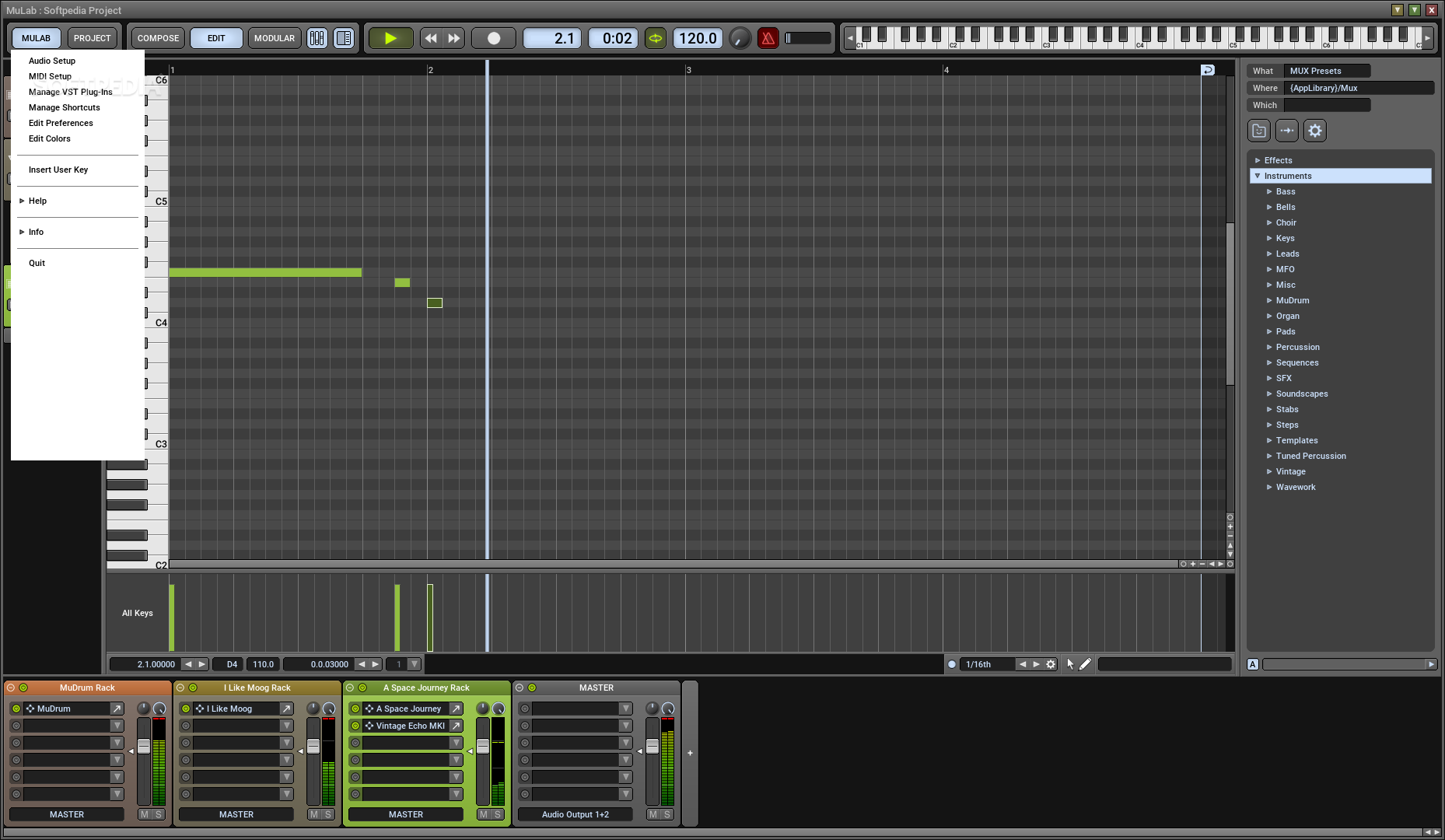Image resolution: width=1445 pixels, height=840 pixels.
Task: Mute the MuDrum Rack
Action: [144, 814]
